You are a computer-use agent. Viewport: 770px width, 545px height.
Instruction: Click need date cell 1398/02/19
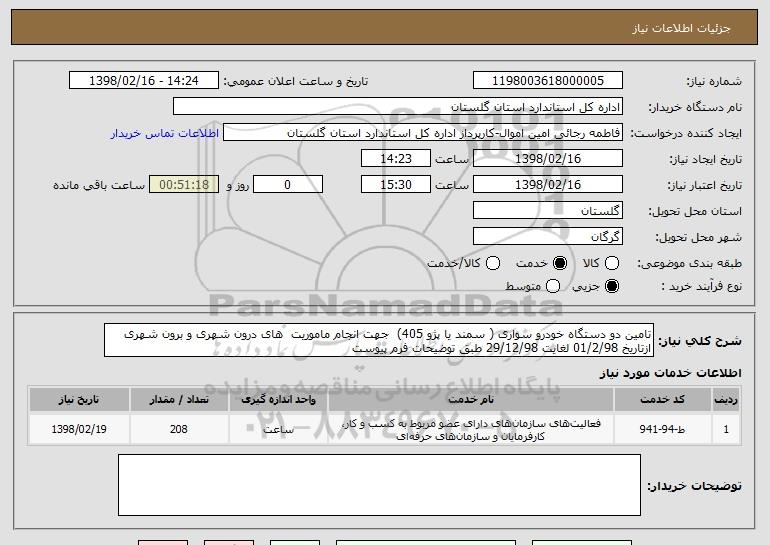(79, 429)
